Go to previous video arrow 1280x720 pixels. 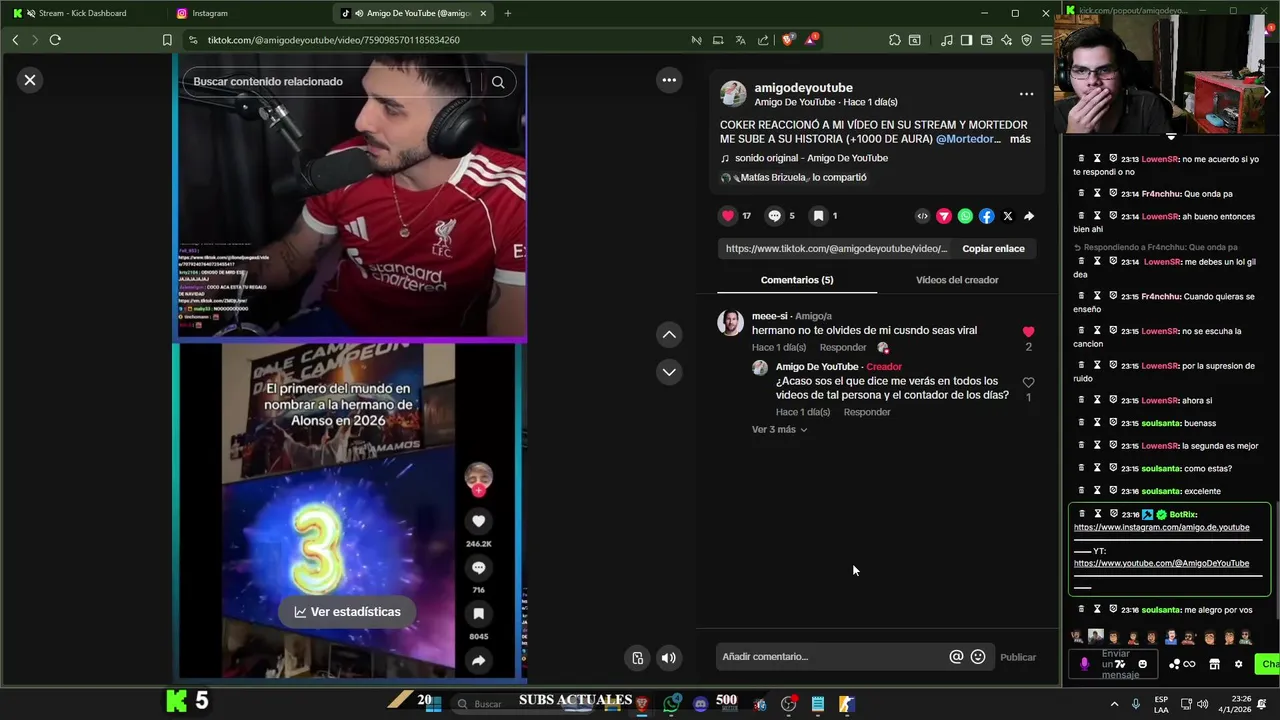669,334
